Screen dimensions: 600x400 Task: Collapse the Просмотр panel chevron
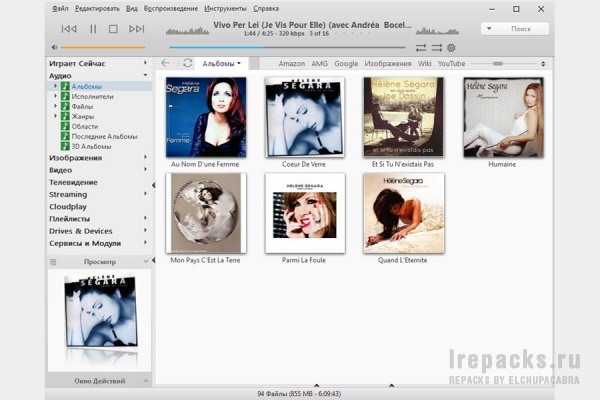click(146, 261)
